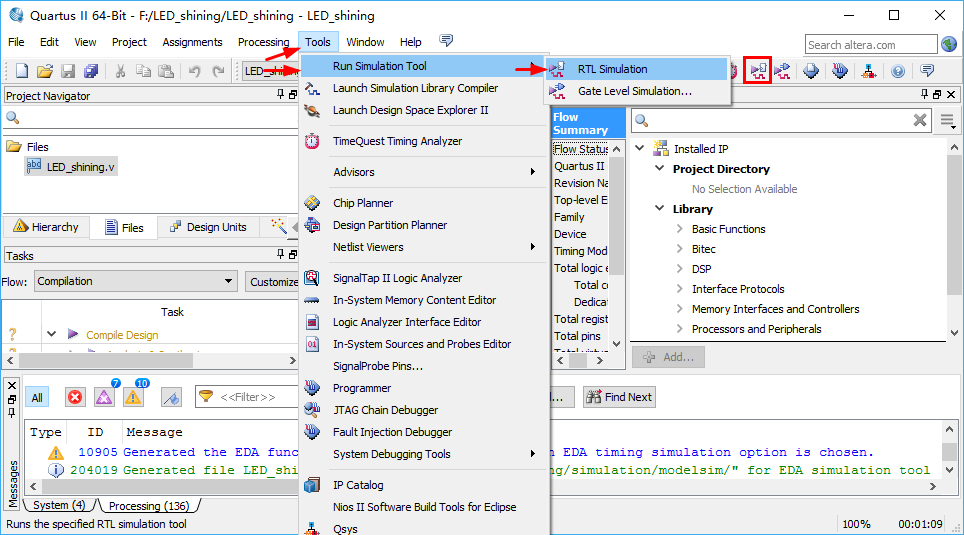Viewport: 964px width, 535px height.
Task: Click the Undo arrow icon
Action: click(194, 71)
